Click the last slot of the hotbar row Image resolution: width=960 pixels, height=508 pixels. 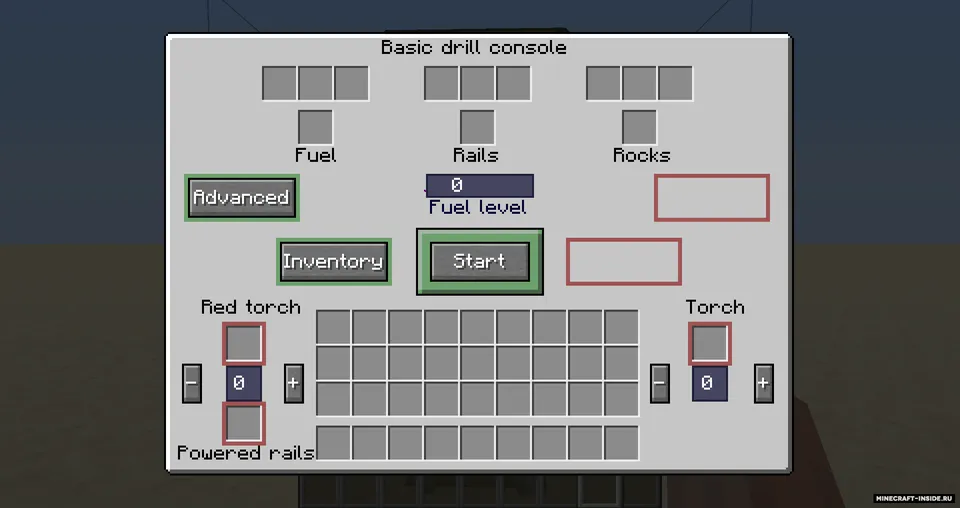coord(621,443)
